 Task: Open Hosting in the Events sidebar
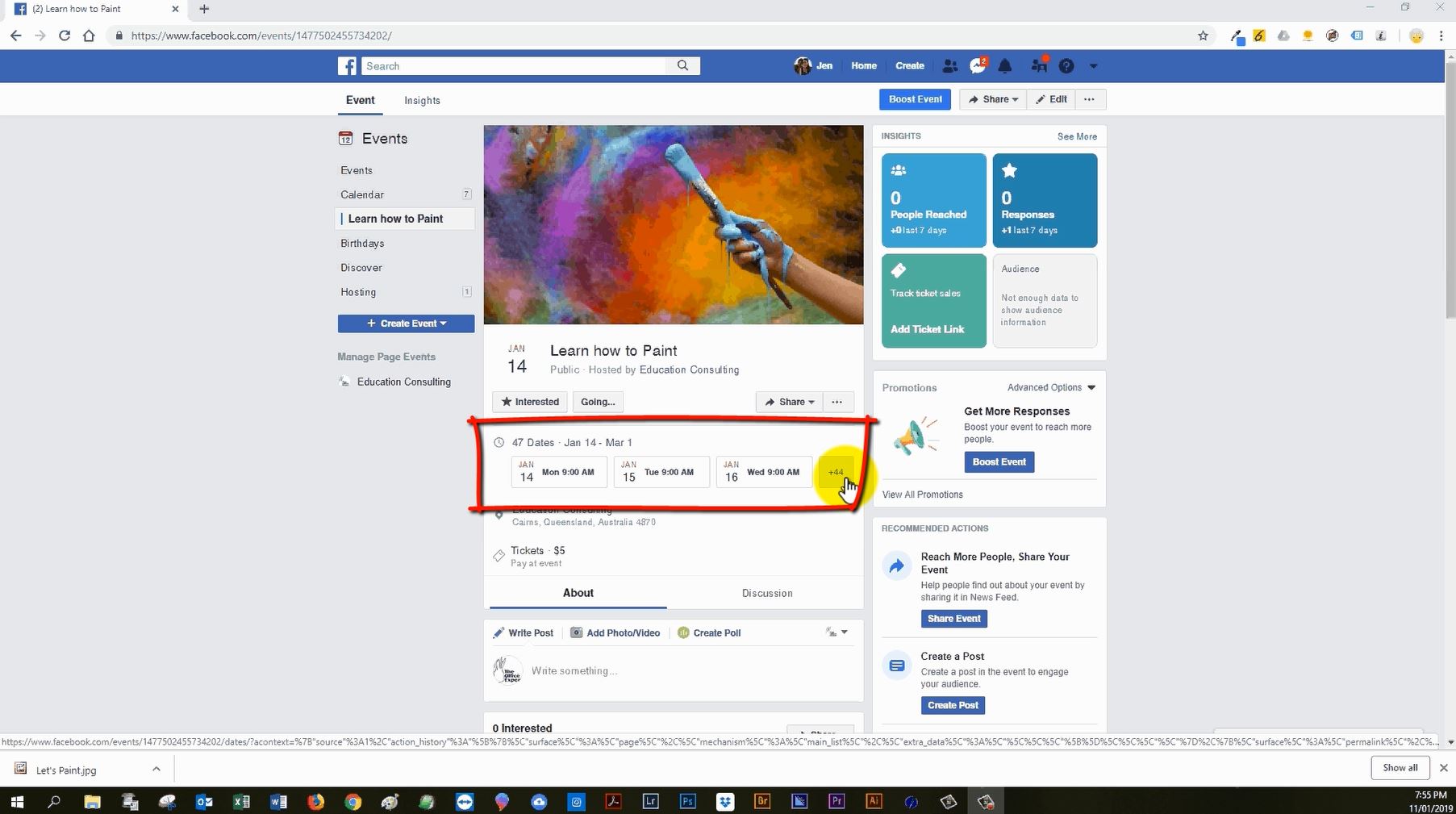[358, 292]
